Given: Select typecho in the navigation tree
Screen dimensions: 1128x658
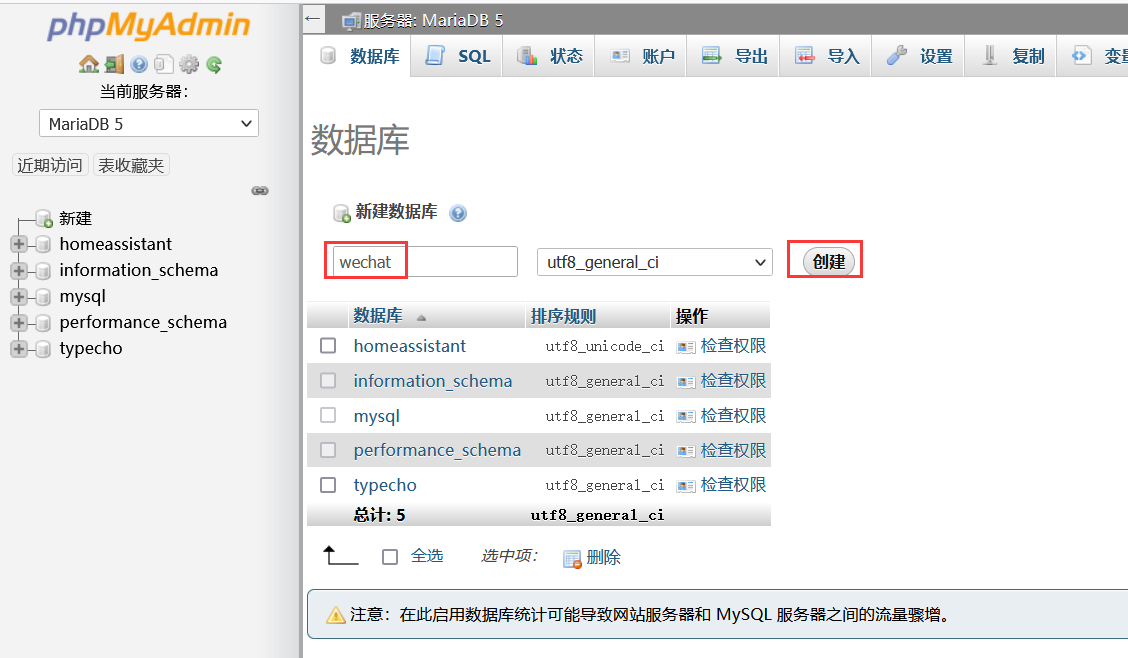Looking at the screenshot, I should [x=91, y=348].
